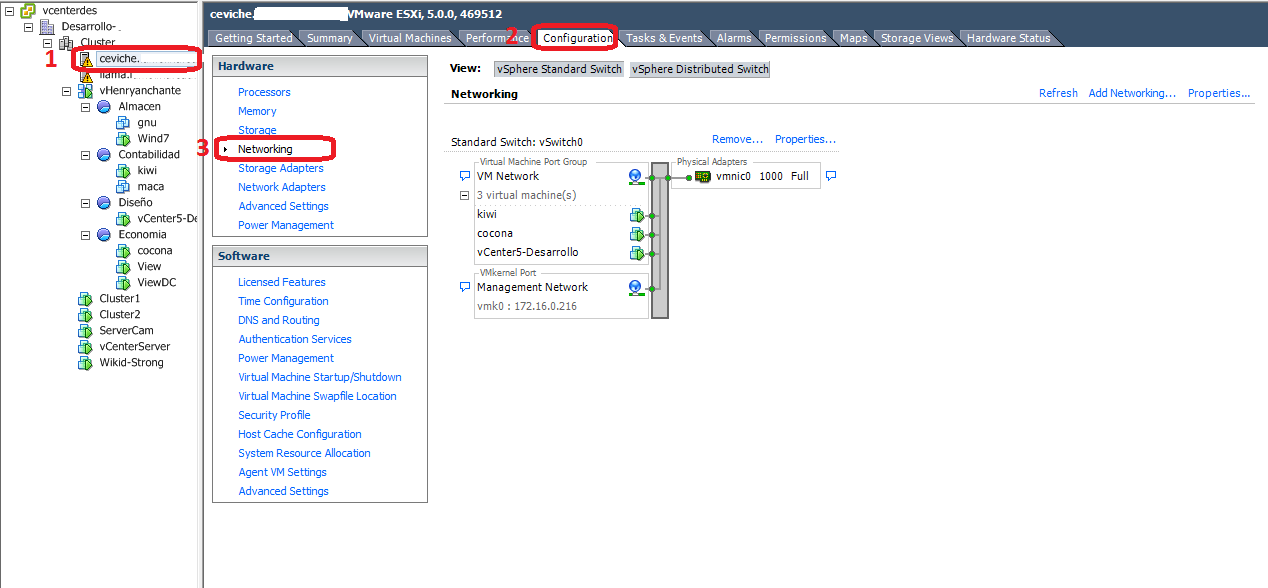
Task: Open Security Profile
Action: pyautogui.click(x=274, y=415)
